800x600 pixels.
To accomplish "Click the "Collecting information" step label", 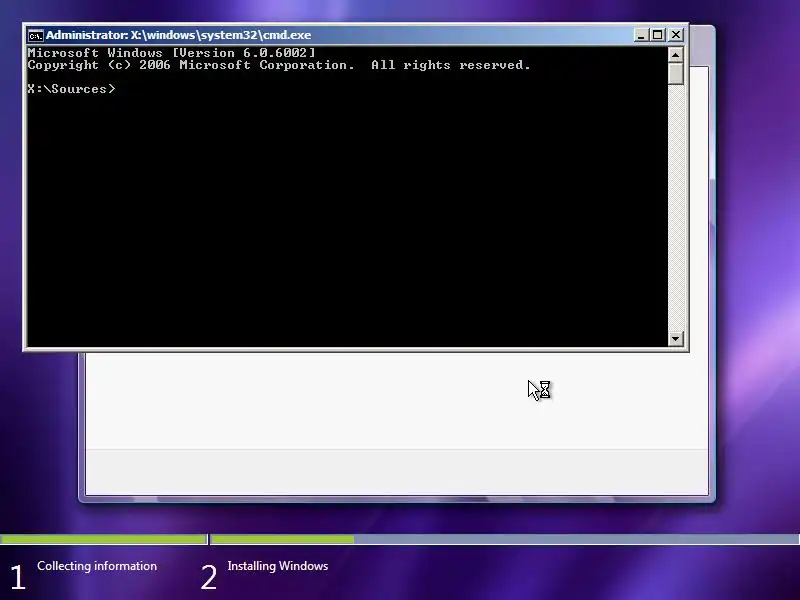I will [97, 566].
